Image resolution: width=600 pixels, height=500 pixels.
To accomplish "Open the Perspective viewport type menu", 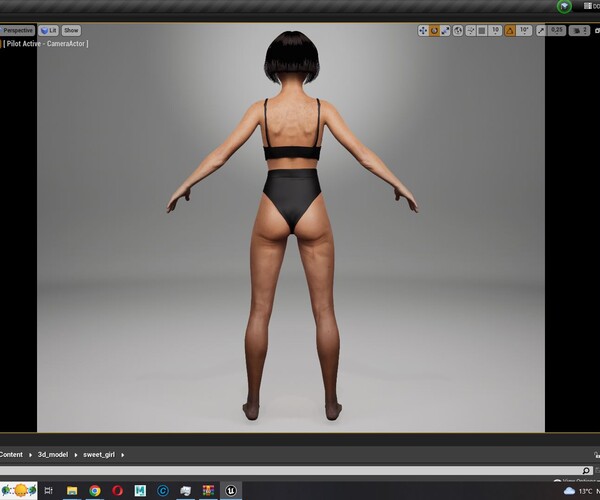I will (x=17, y=30).
